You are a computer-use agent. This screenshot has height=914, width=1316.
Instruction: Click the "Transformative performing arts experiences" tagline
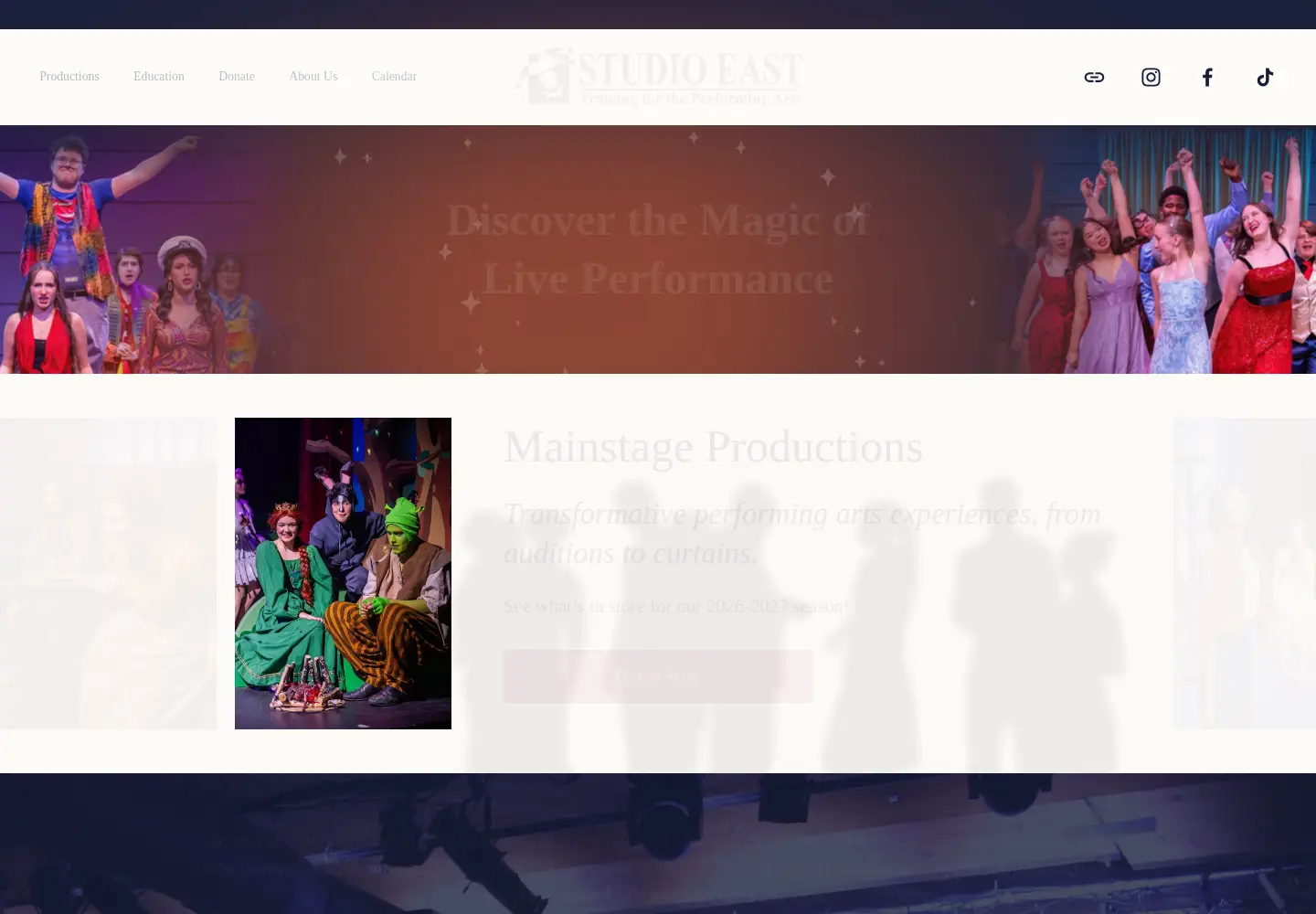point(802,534)
